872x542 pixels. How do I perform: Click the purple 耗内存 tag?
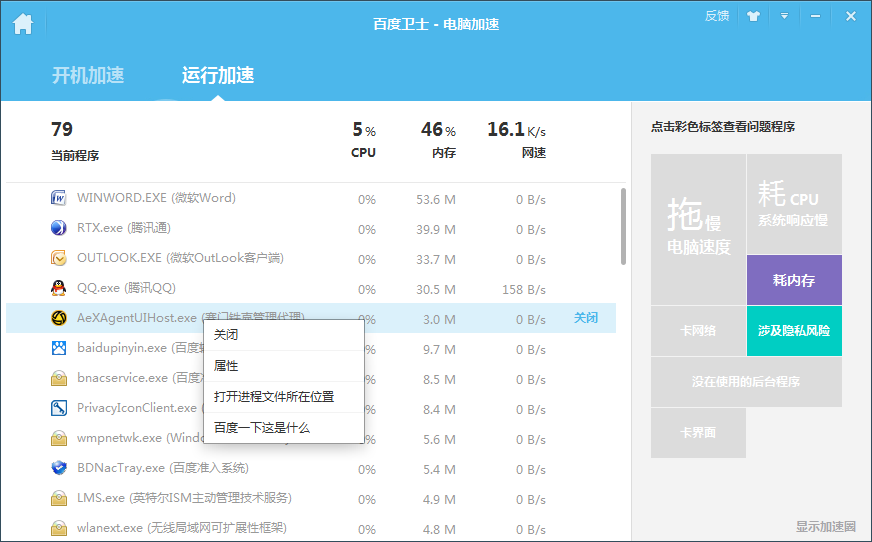point(794,280)
